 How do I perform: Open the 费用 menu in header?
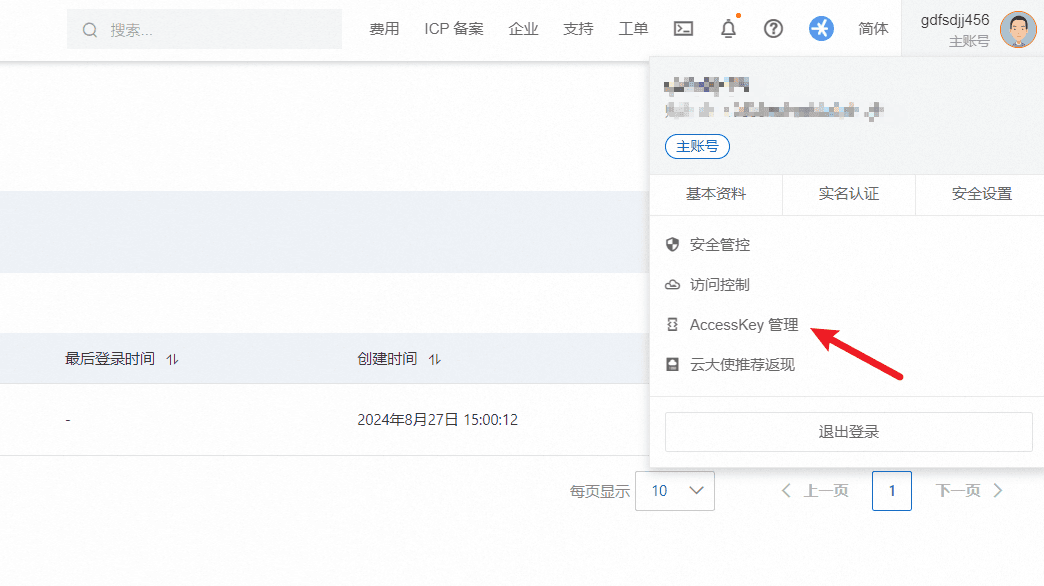384,29
